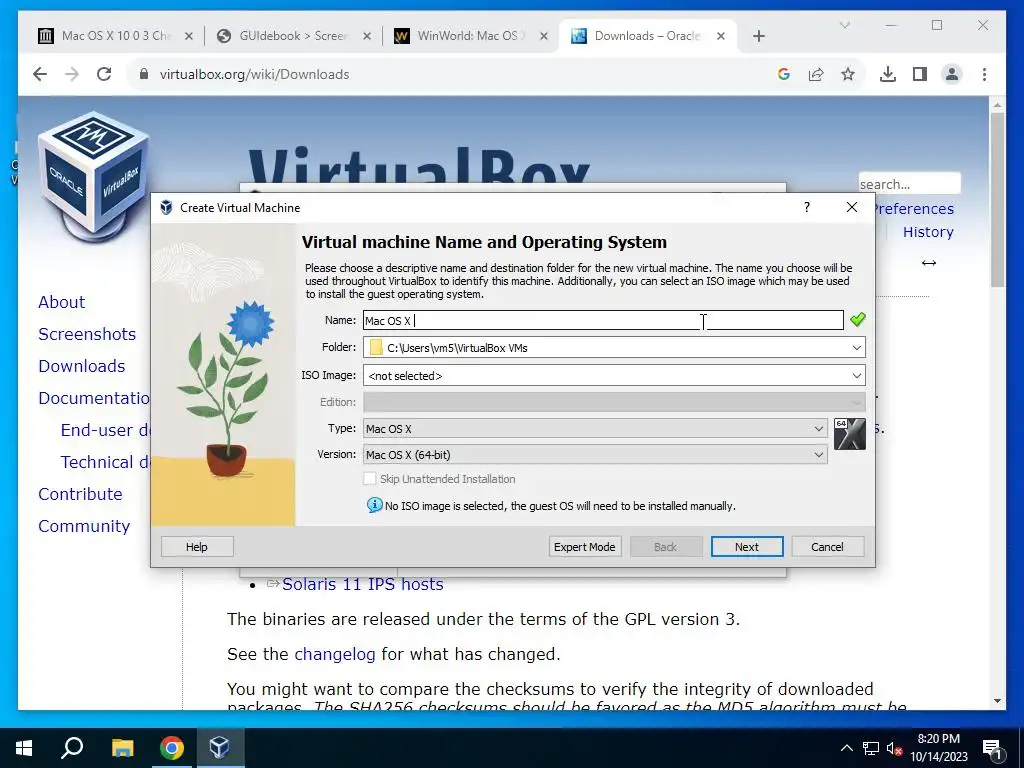Open the Google icon in address bar
Screen dimensions: 1024x768
pyautogui.click(x=784, y=74)
